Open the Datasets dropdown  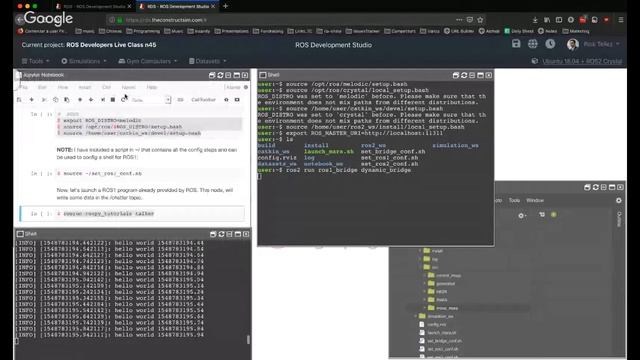[207, 61]
